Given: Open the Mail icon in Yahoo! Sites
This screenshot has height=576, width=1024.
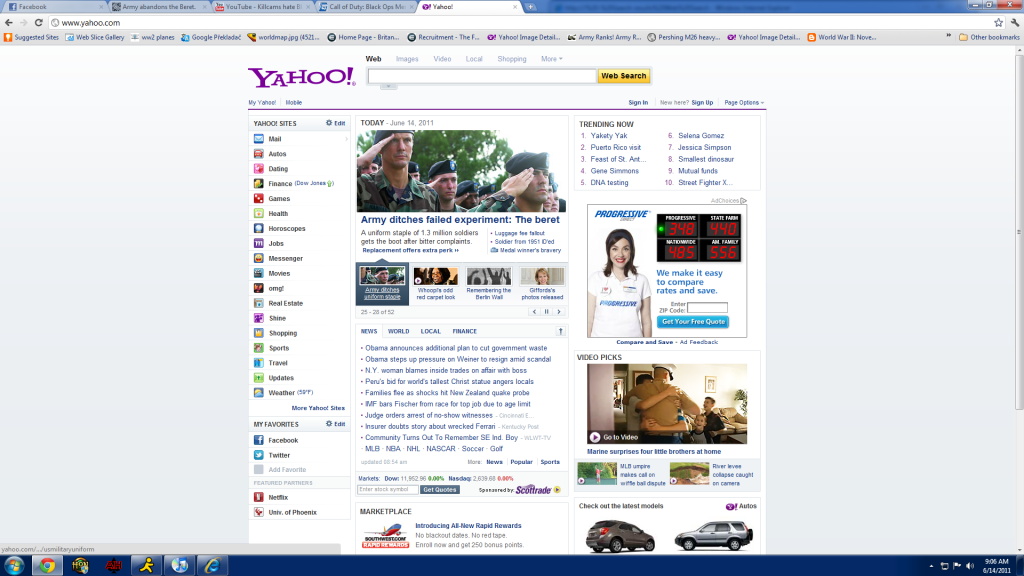Looking at the screenshot, I should pos(259,139).
